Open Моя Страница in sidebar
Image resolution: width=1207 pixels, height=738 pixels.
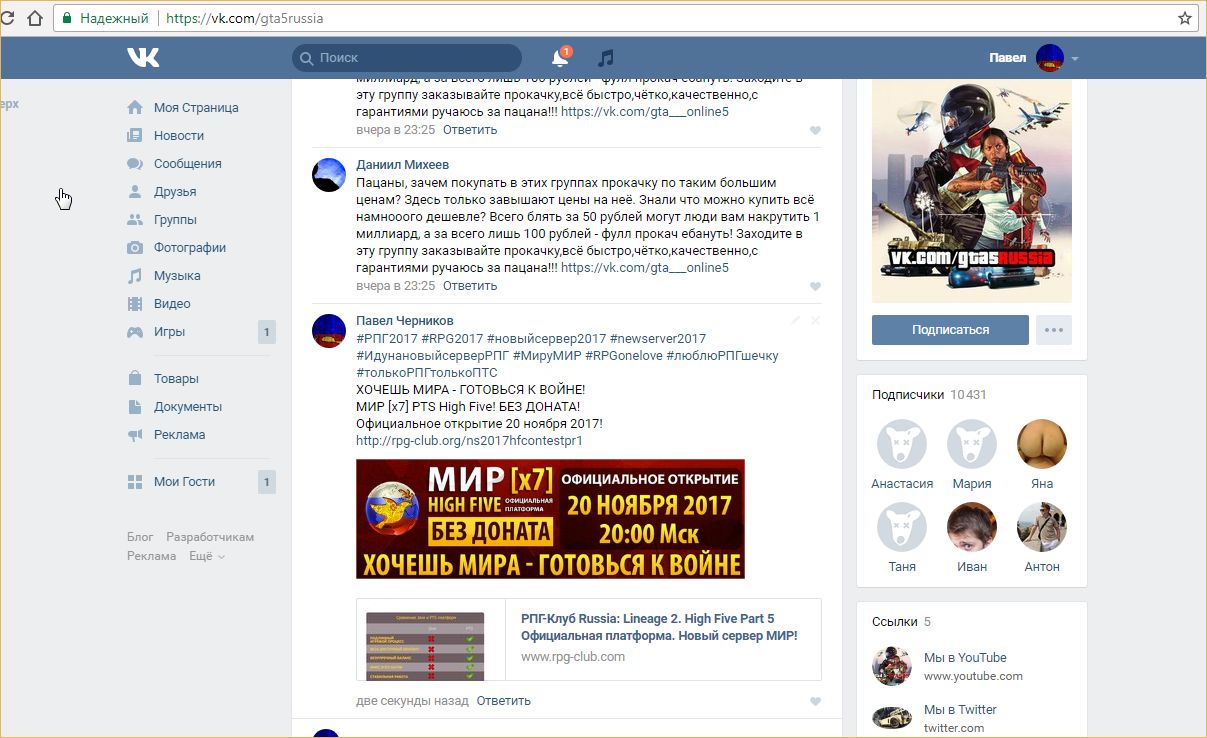[x=196, y=108]
